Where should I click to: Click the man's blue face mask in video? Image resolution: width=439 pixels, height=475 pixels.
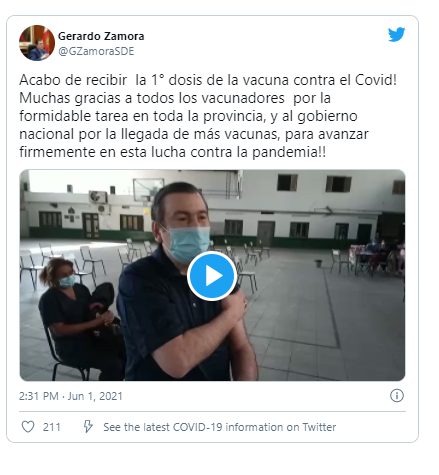(x=188, y=243)
